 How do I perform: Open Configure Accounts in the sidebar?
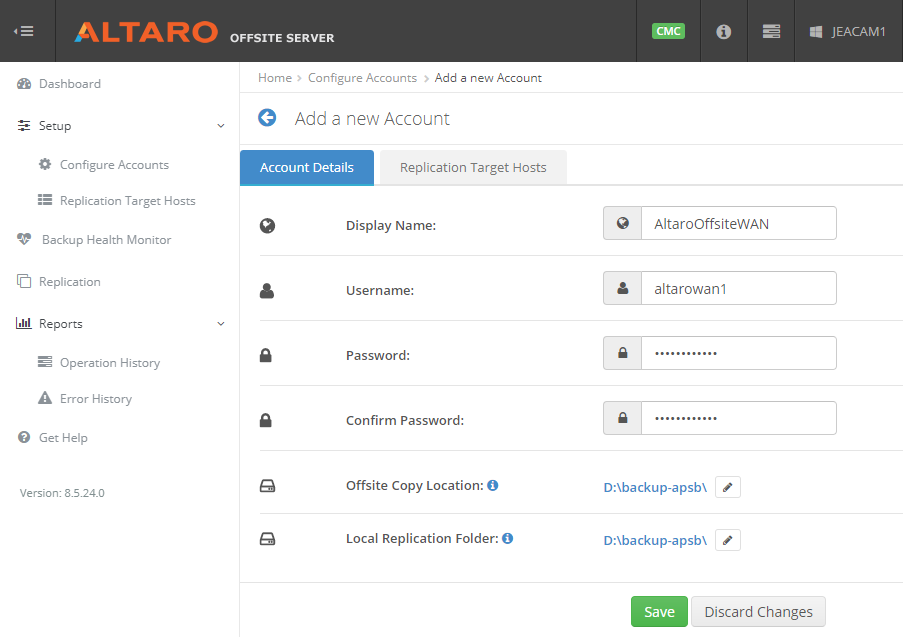pyautogui.click(x=114, y=165)
